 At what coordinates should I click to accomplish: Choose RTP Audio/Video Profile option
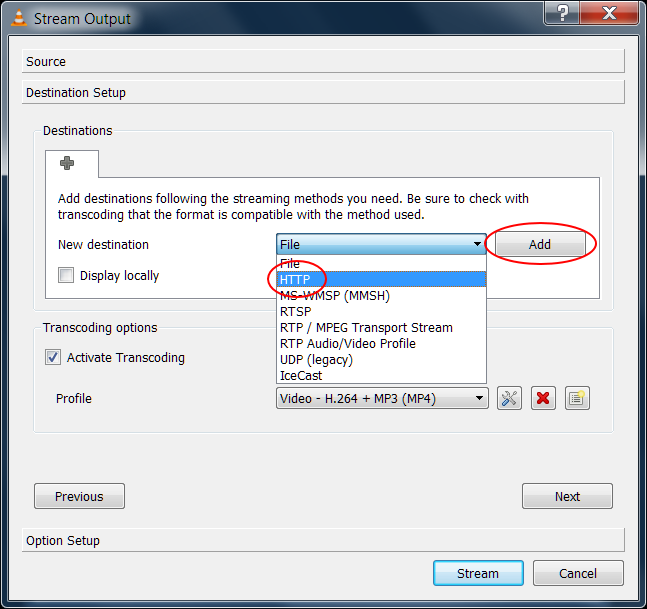(x=381, y=343)
